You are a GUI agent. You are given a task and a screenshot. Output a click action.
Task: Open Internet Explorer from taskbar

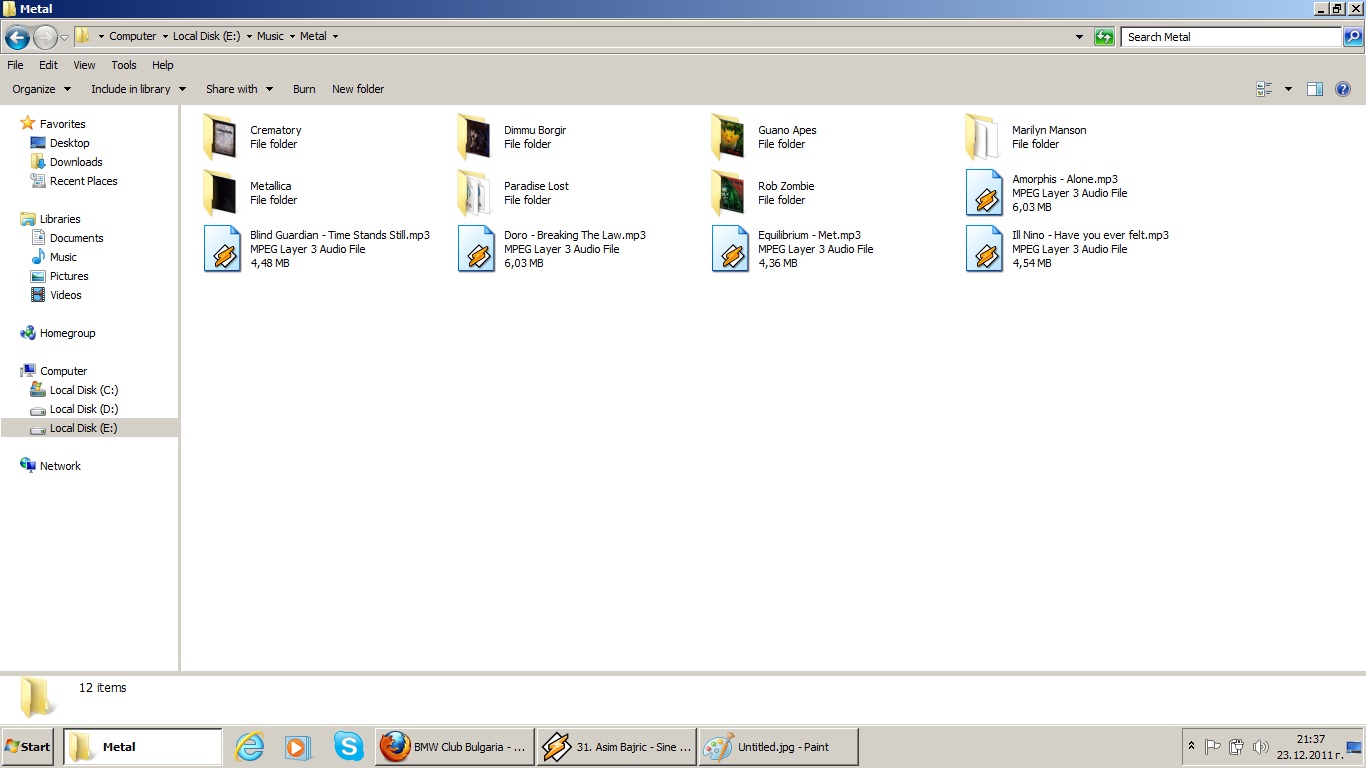[x=249, y=747]
